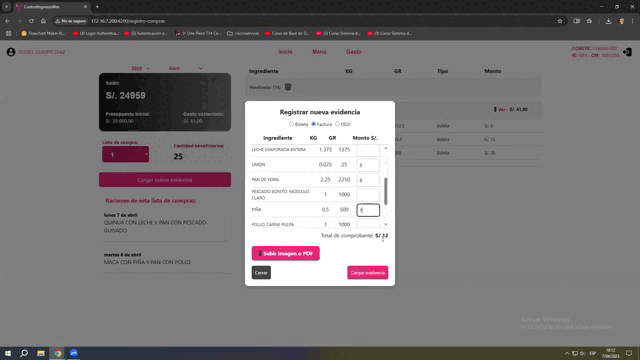Click the Pendientes (14) label
This screenshot has width=640, height=360.
click(265, 87)
